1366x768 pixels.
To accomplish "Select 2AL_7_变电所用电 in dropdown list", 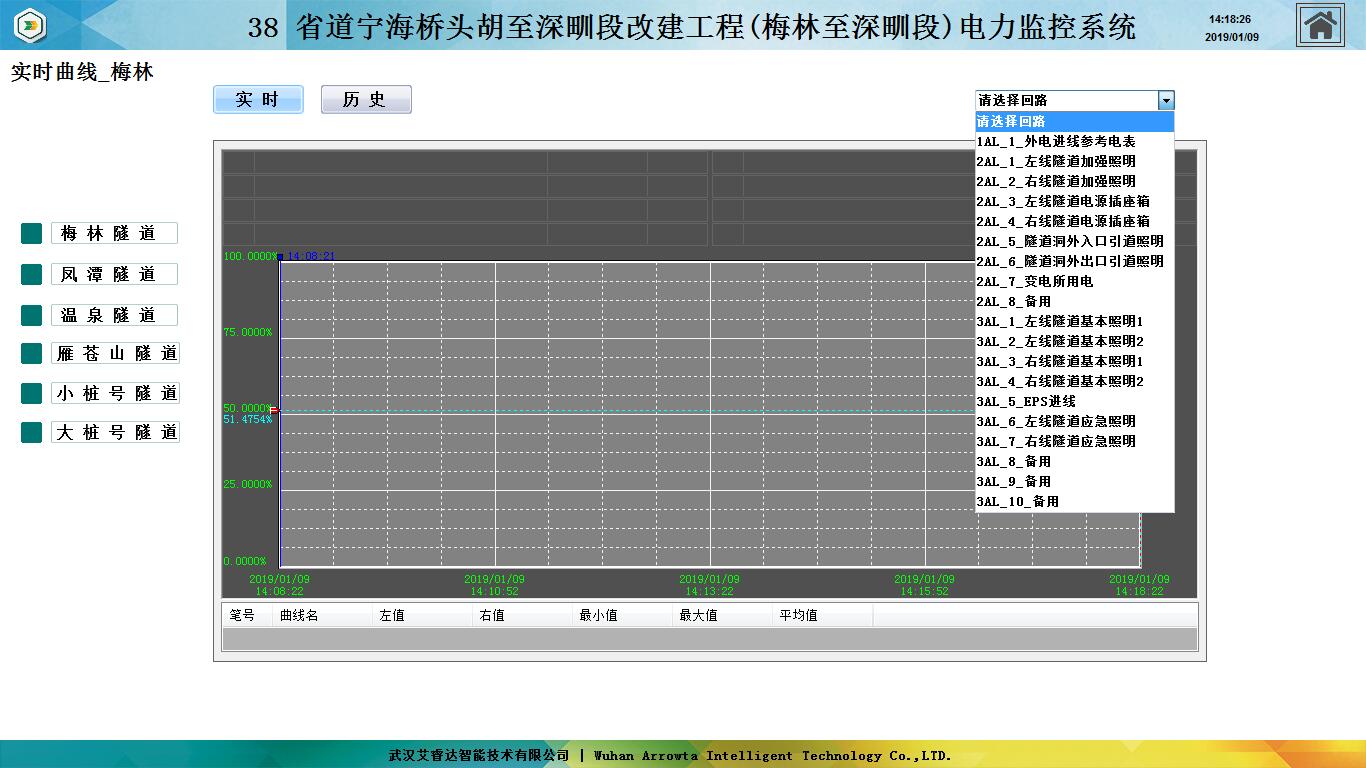I will pyautogui.click(x=1035, y=281).
